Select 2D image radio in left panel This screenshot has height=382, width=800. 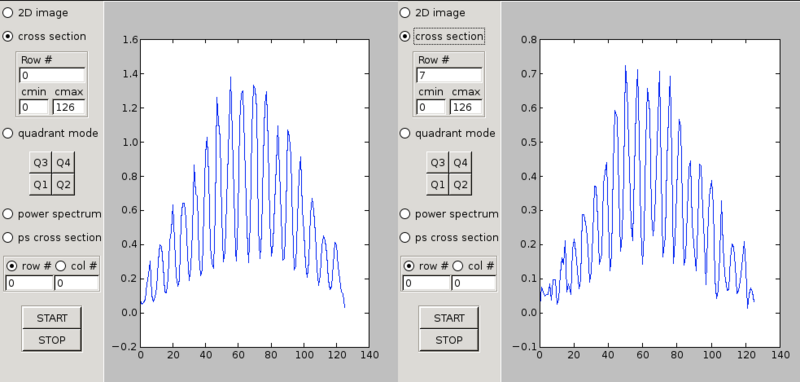[x=8, y=12]
